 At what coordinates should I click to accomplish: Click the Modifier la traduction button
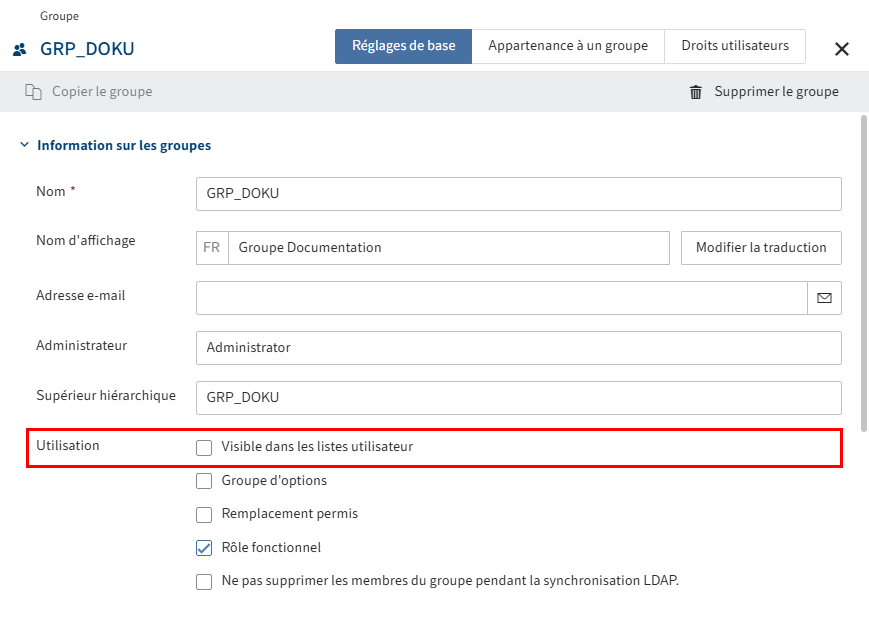(760, 247)
